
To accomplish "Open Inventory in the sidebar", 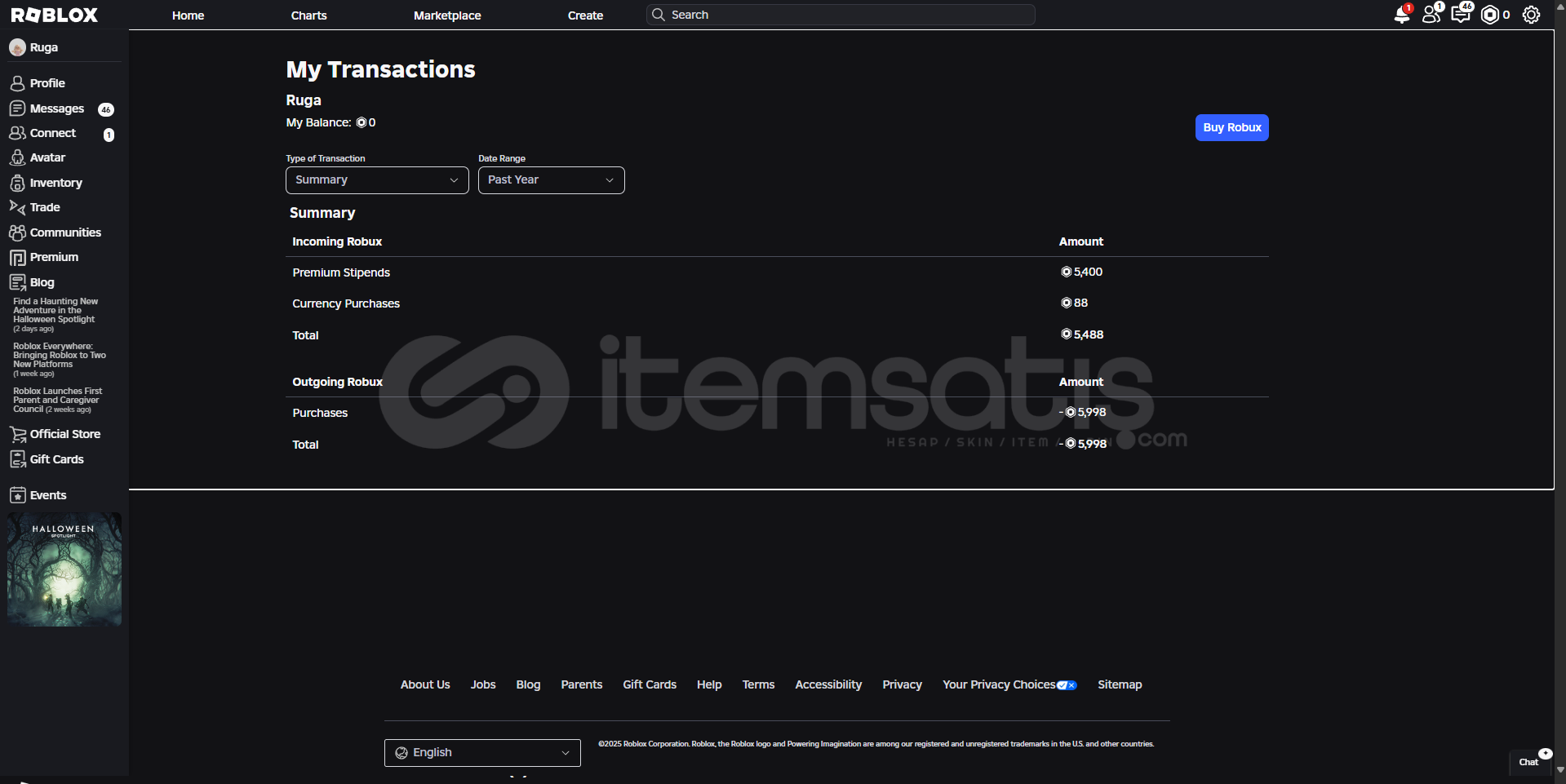I will tap(55, 183).
